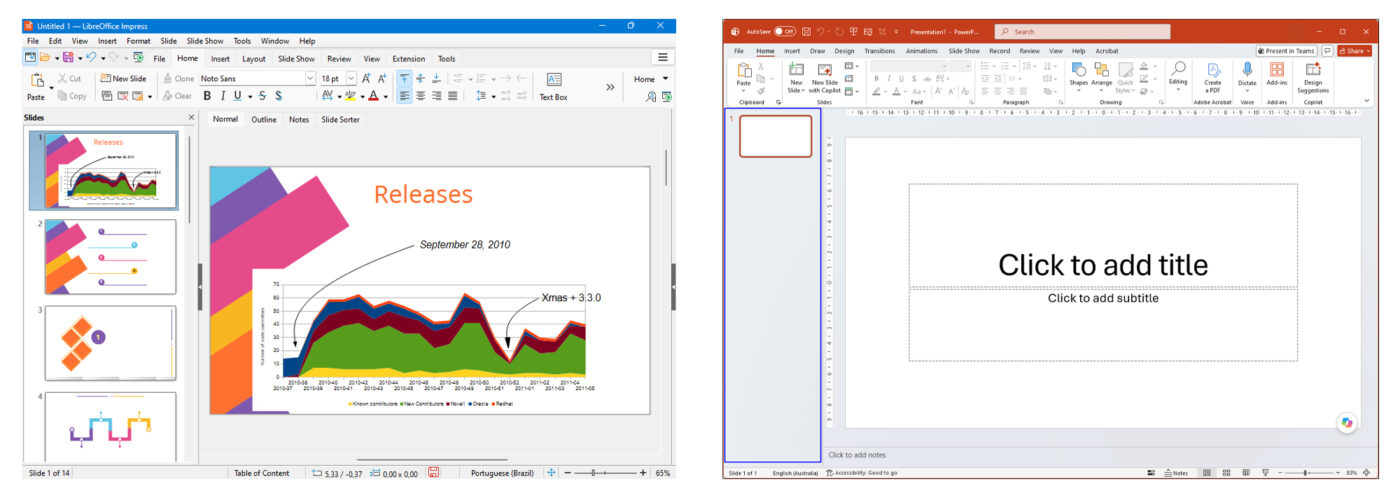Click Copilot icon on PowerPoint slide area
This screenshot has height=498, width=1400.
tap(1347, 423)
